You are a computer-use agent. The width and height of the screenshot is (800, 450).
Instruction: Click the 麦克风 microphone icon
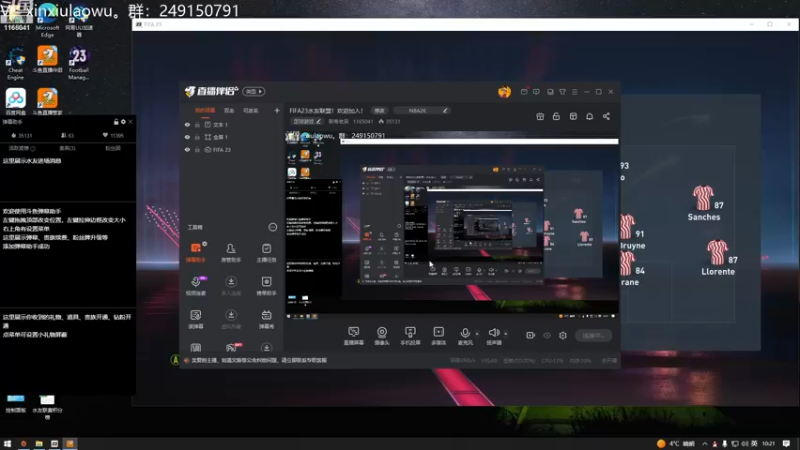point(465,334)
